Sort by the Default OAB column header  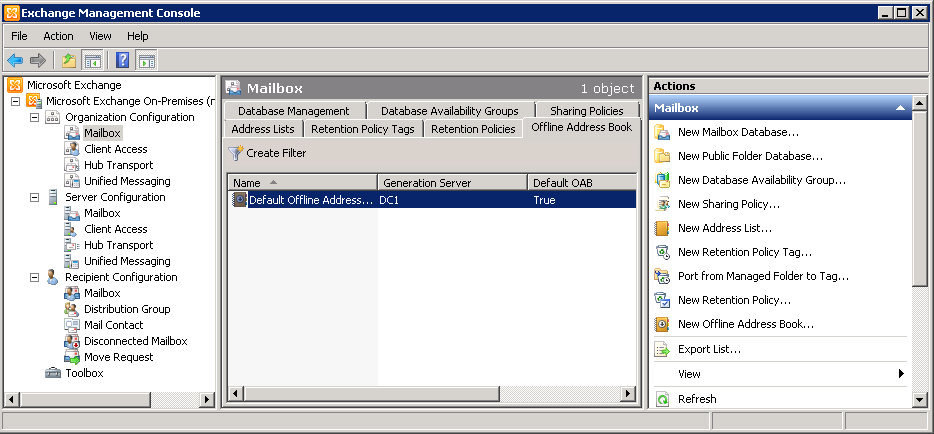click(x=581, y=183)
